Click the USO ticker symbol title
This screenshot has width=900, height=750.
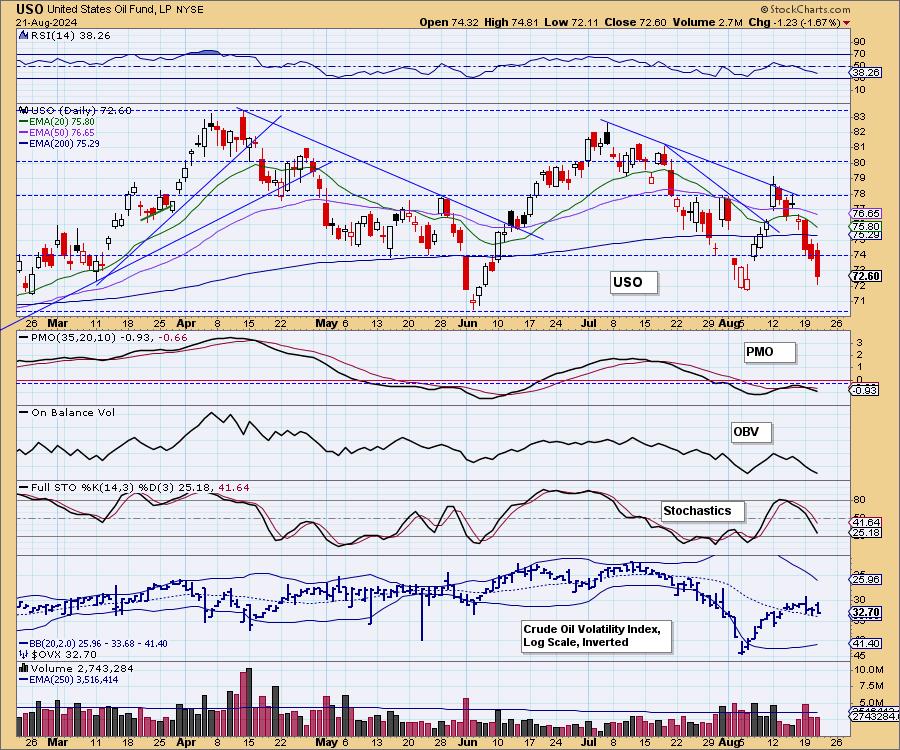click(29, 9)
